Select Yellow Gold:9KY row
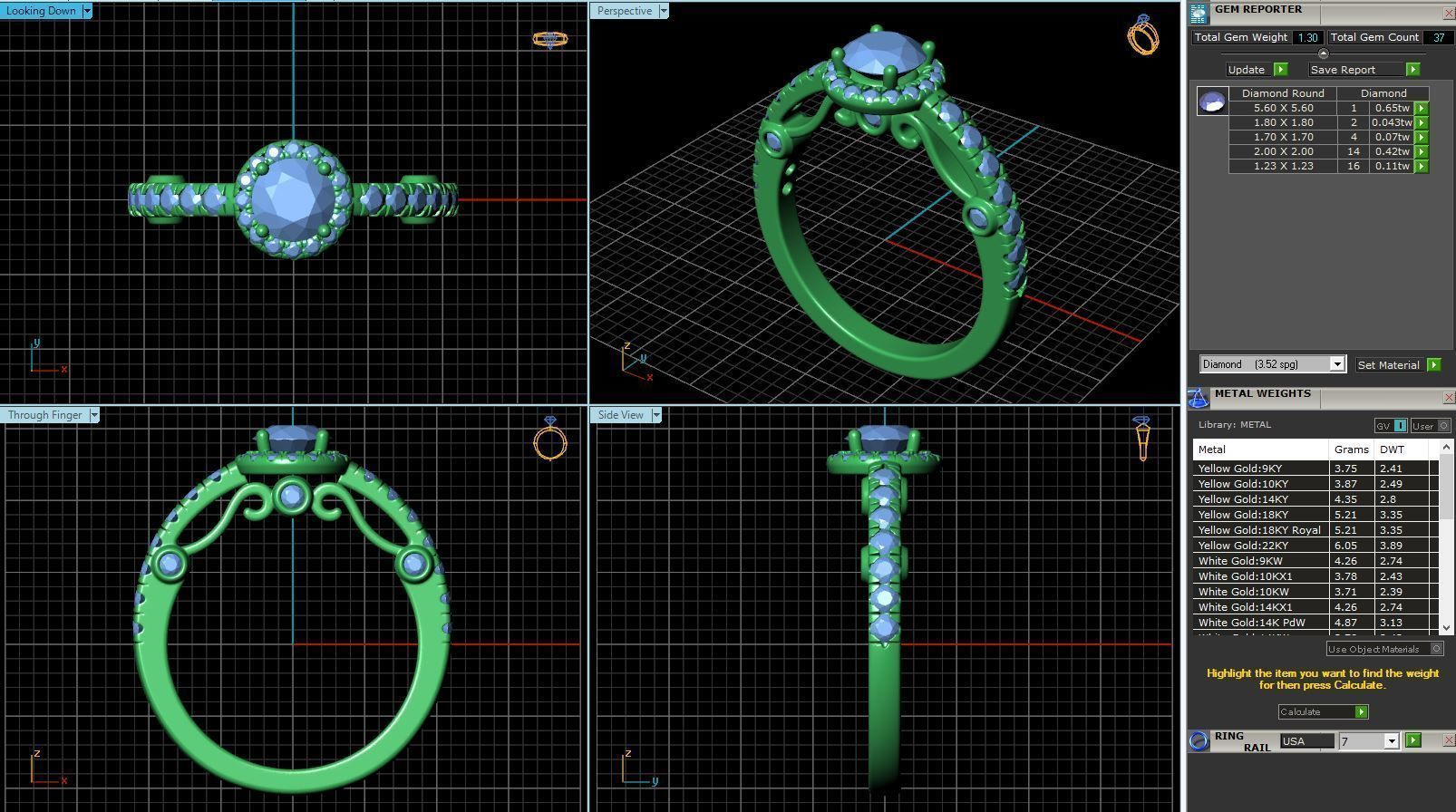This screenshot has height=812, width=1456. pos(1315,469)
